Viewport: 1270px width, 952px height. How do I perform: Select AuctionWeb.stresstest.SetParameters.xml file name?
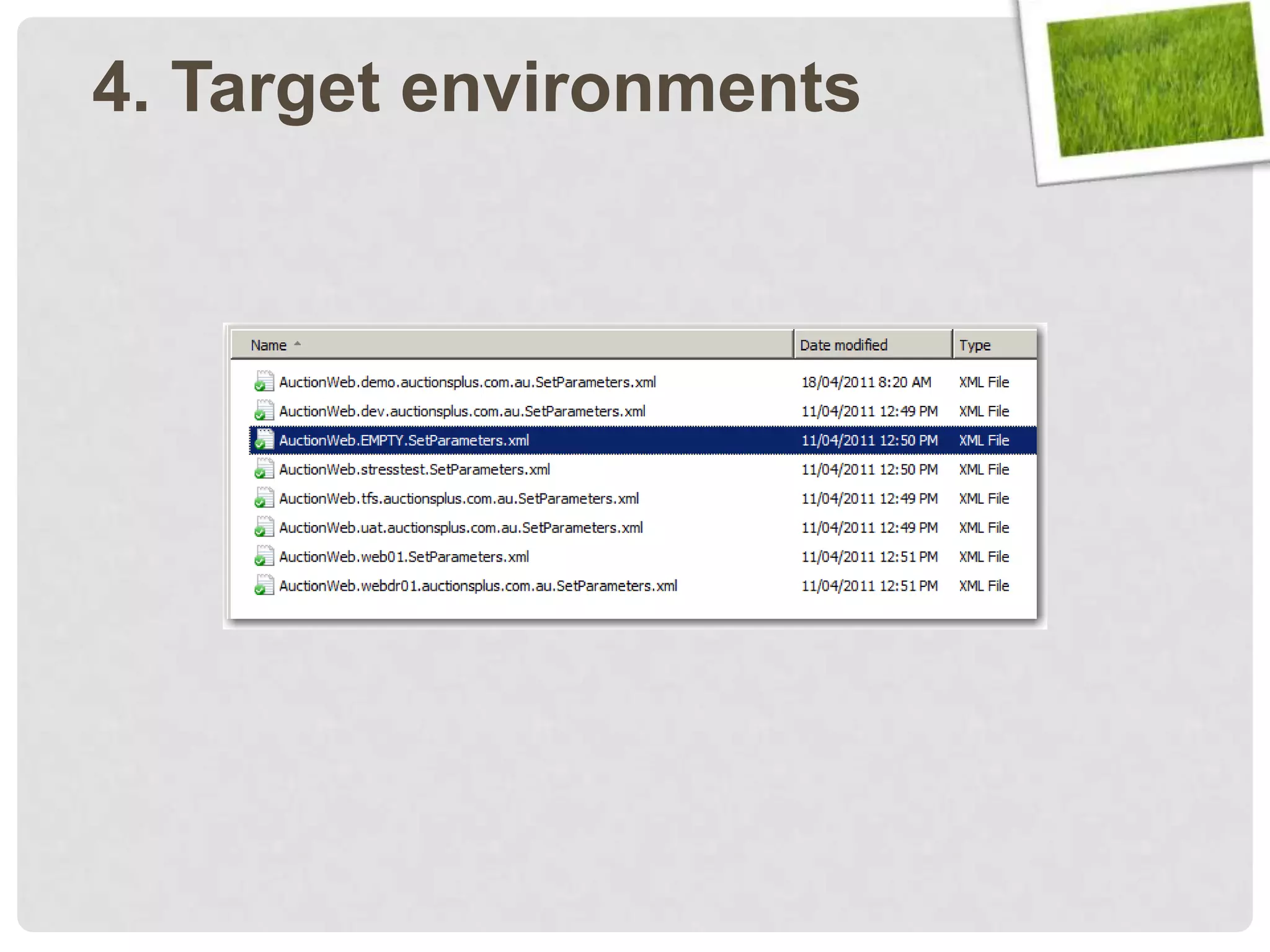coord(414,470)
